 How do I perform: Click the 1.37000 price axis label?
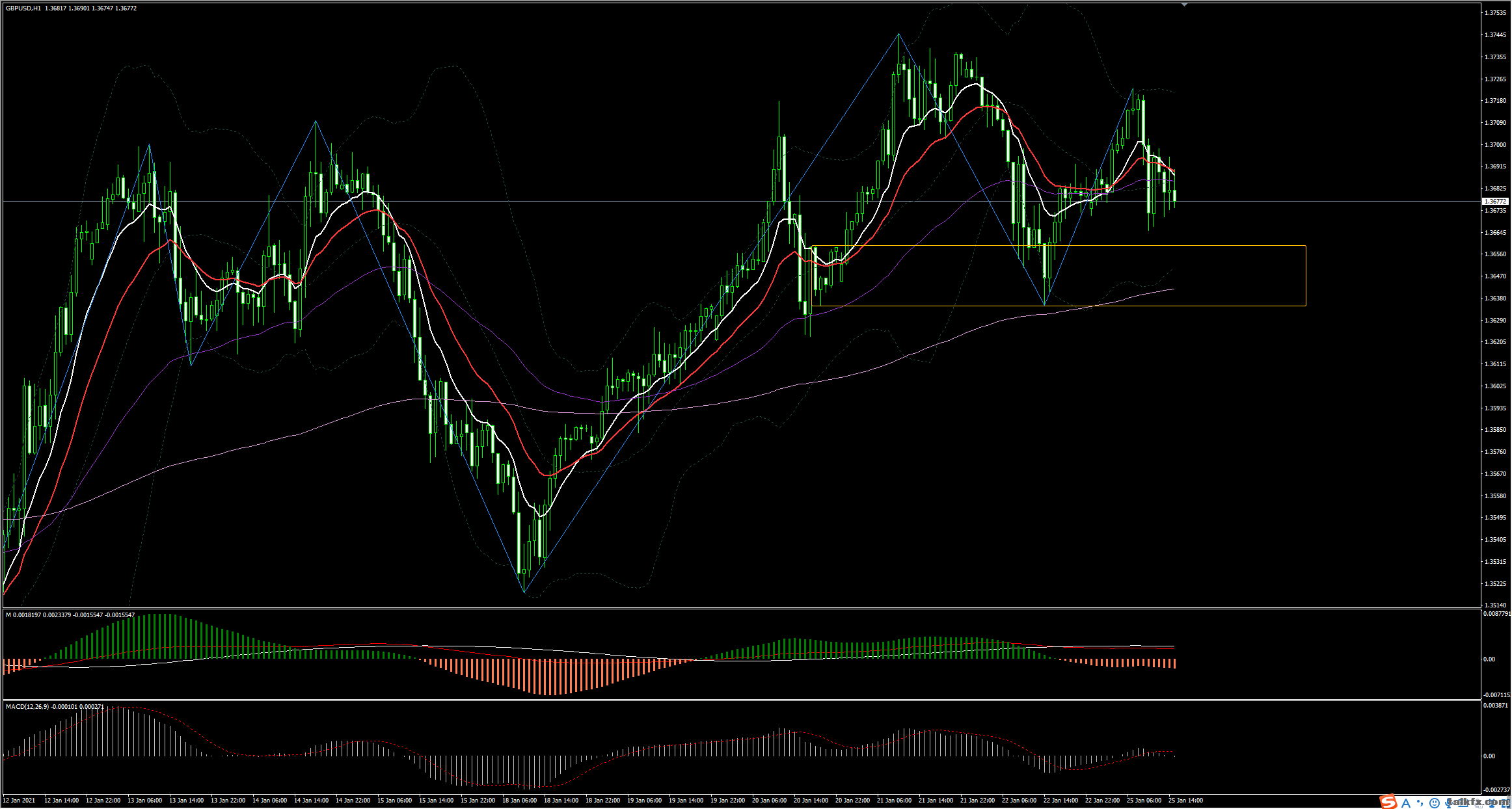pyautogui.click(x=1494, y=144)
